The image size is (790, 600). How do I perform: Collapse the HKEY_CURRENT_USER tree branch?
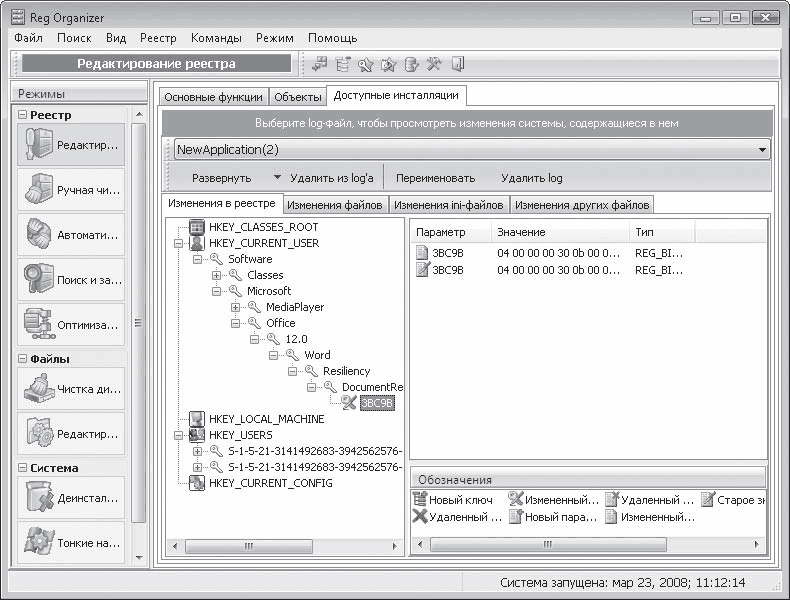[179, 243]
